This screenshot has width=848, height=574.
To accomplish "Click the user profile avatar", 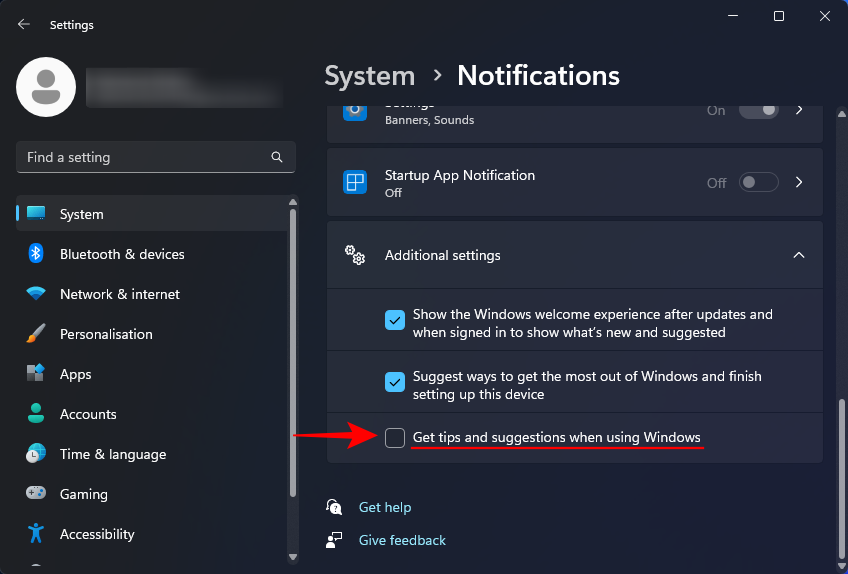I will pyautogui.click(x=46, y=87).
